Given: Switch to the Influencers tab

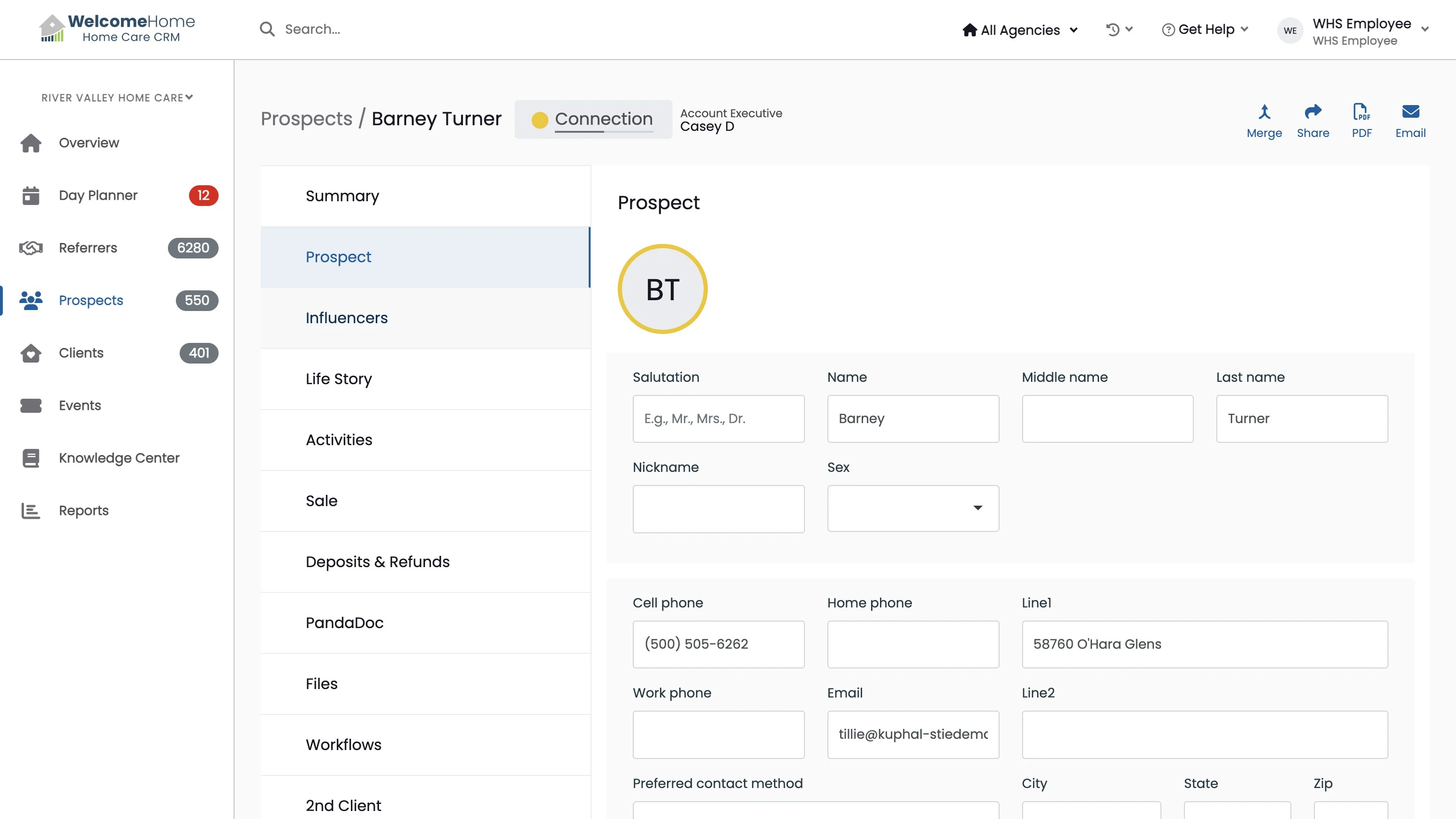Looking at the screenshot, I should [347, 318].
